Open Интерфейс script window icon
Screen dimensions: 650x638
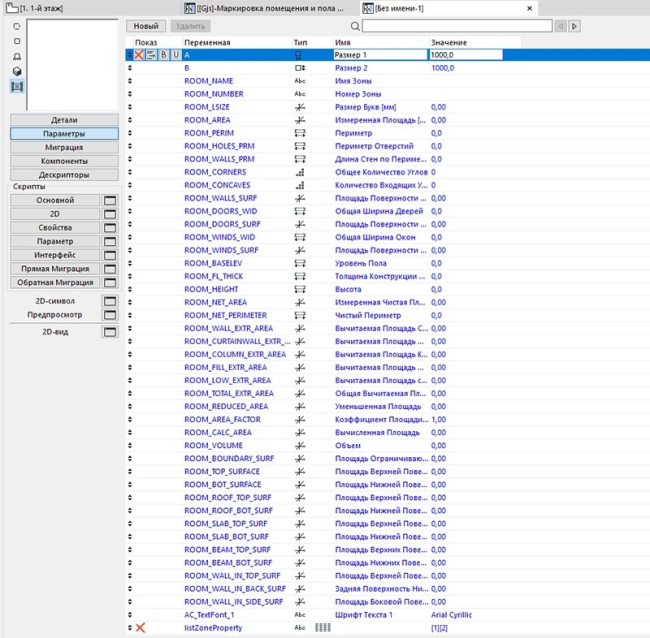coord(111,255)
